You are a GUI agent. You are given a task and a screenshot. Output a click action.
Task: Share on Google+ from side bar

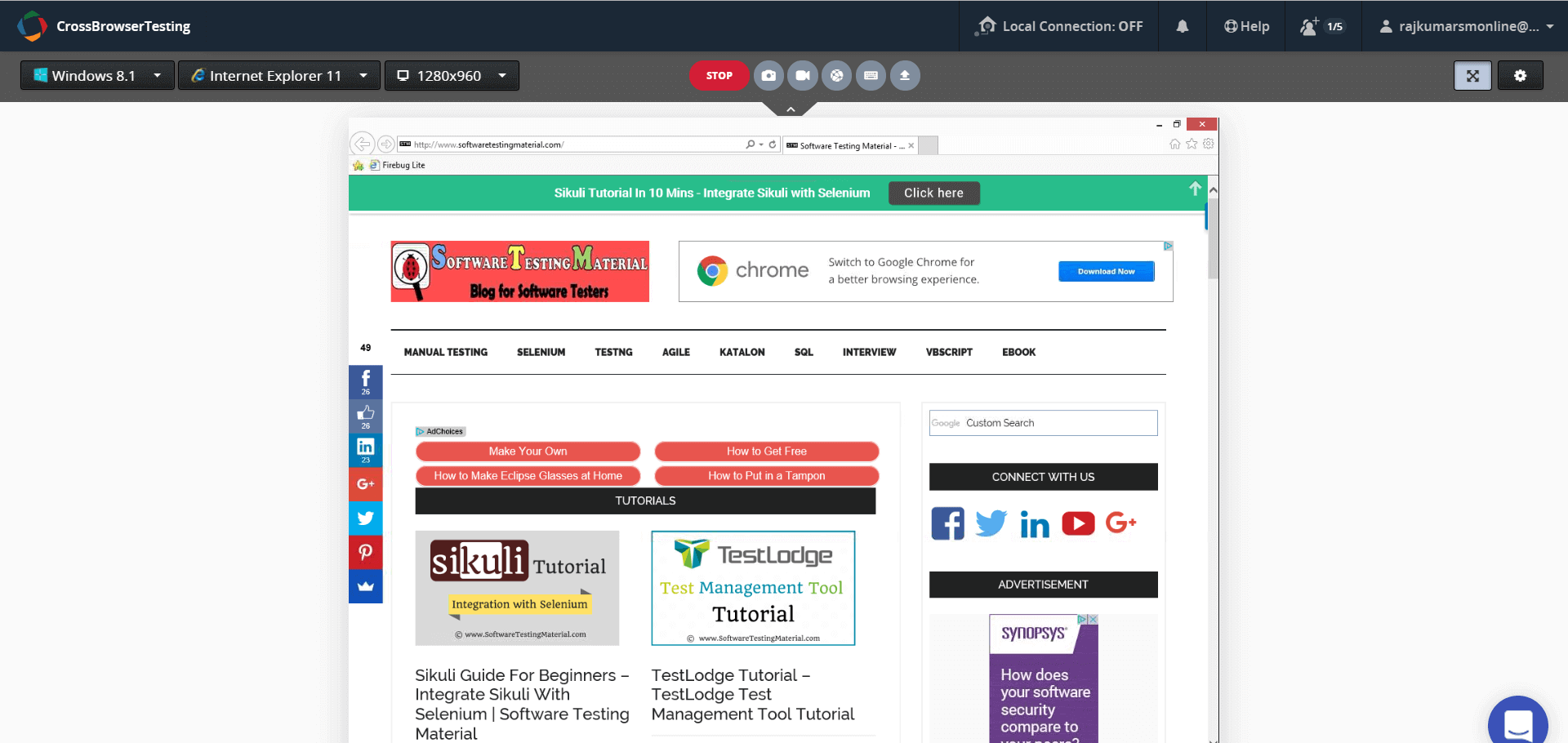point(365,484)
